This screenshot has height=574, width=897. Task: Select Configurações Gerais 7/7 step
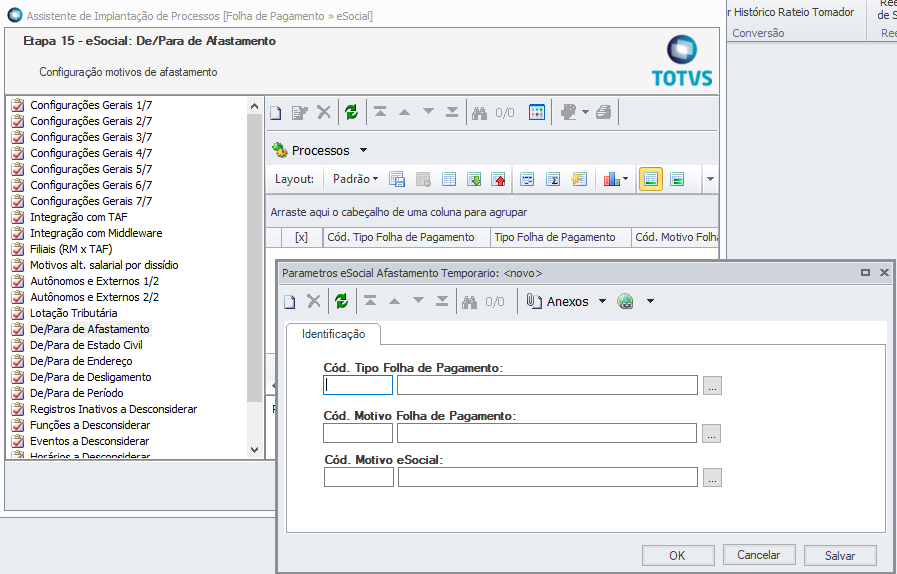click(x=90, y=201)
